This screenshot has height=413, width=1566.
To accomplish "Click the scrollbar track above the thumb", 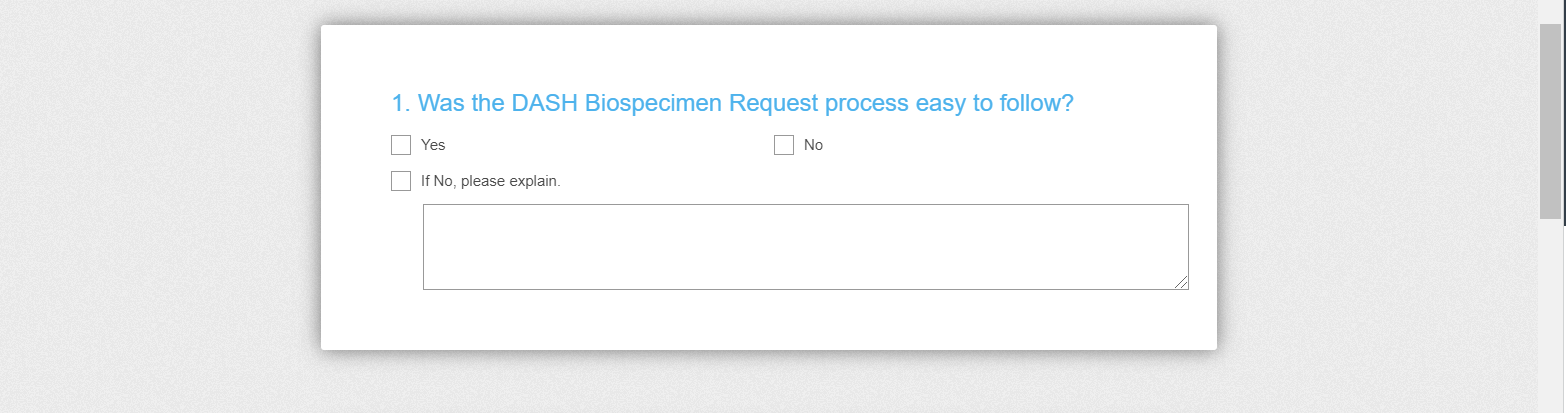I will tap(1550, 10).
